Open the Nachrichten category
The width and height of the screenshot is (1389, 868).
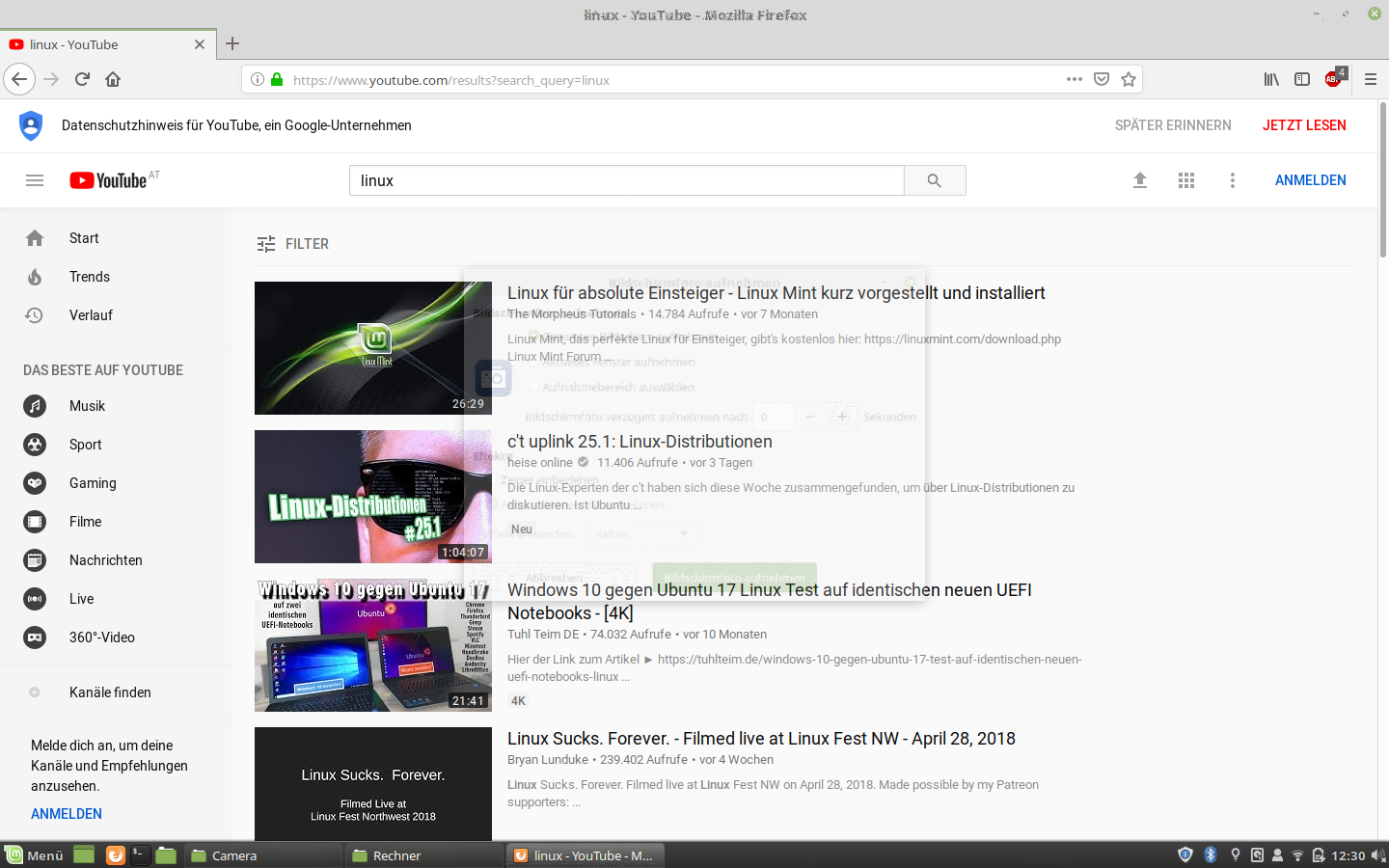tap(116, 560)
